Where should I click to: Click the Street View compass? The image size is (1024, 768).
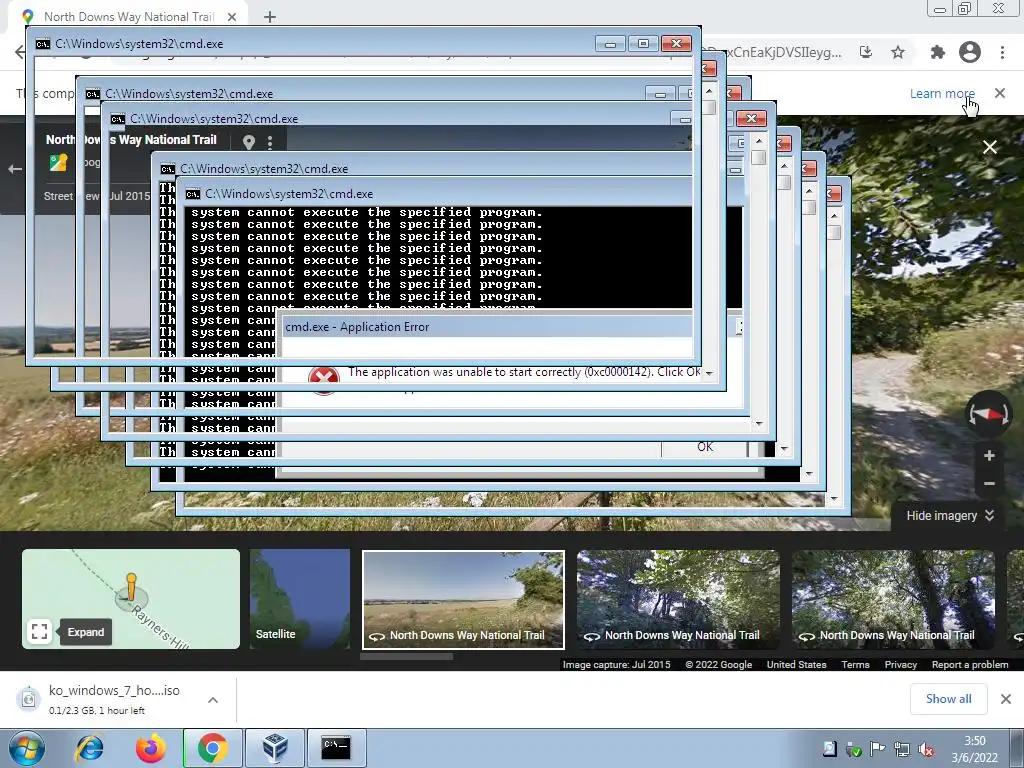[989, 414]
